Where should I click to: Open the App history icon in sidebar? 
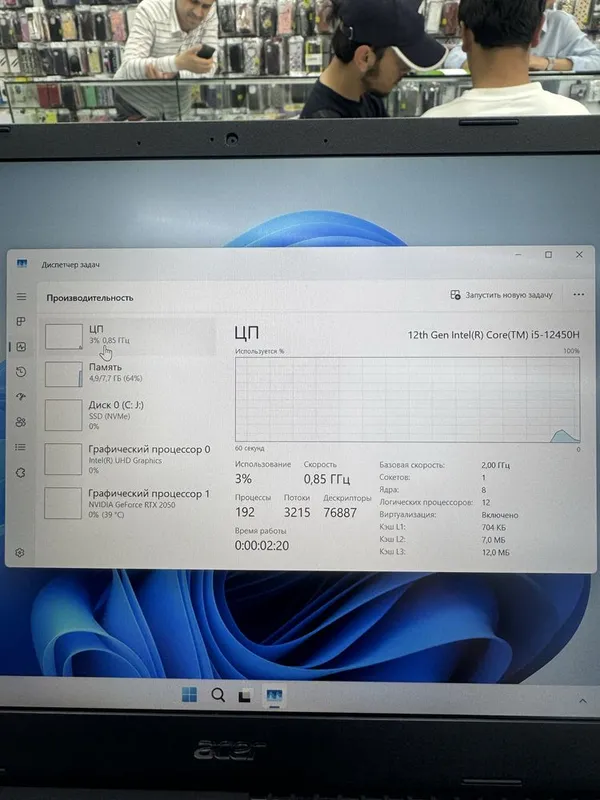21,372
